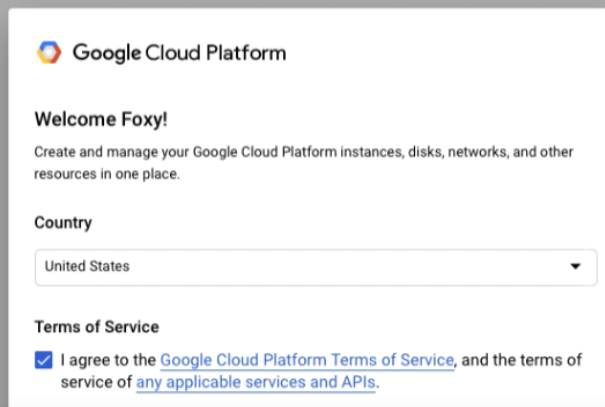The image size is (605, 407).
Task: Click the Terms of Service heading
Action: [97, 327]
